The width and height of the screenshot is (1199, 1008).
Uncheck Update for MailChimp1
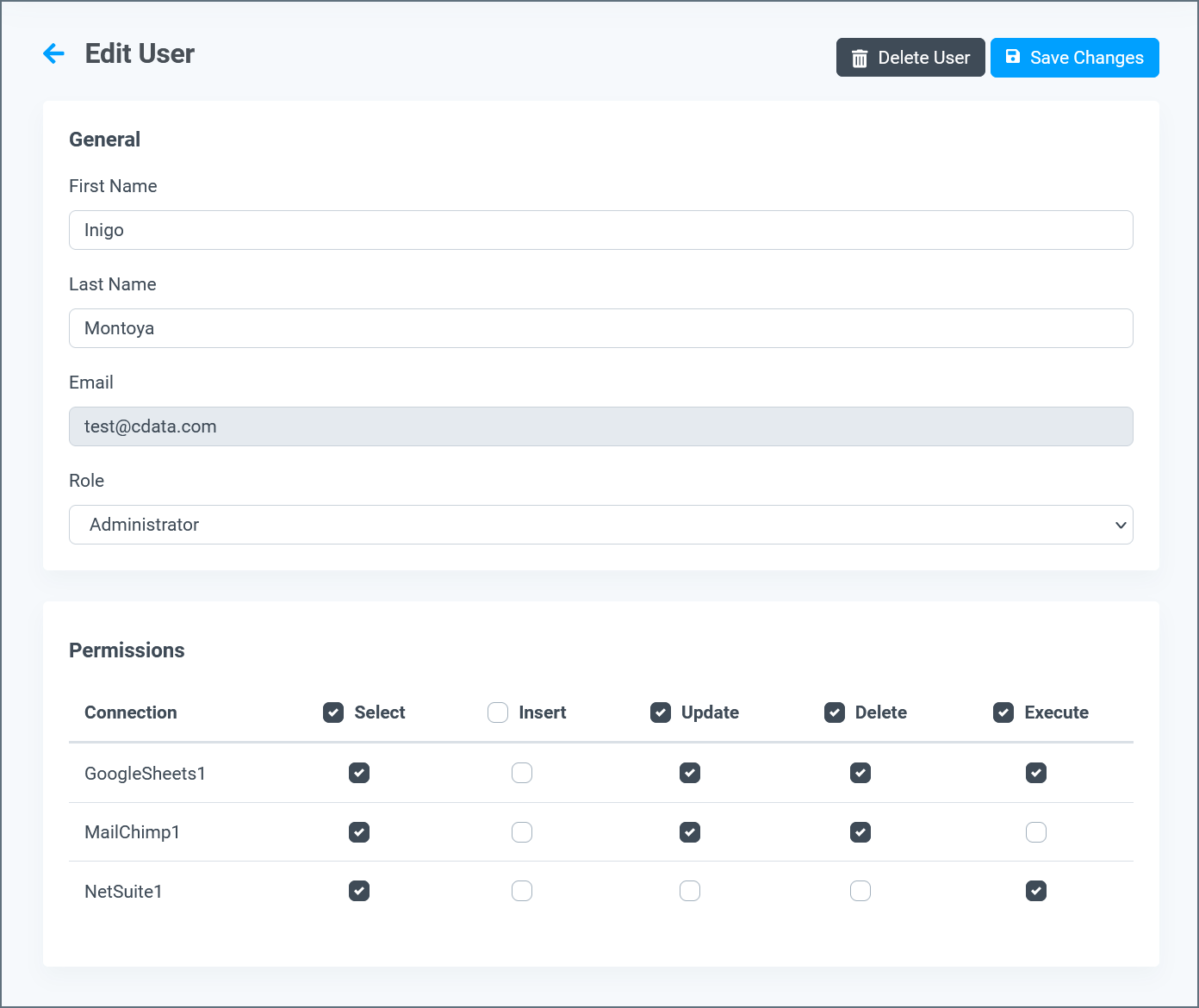(690, 832)
